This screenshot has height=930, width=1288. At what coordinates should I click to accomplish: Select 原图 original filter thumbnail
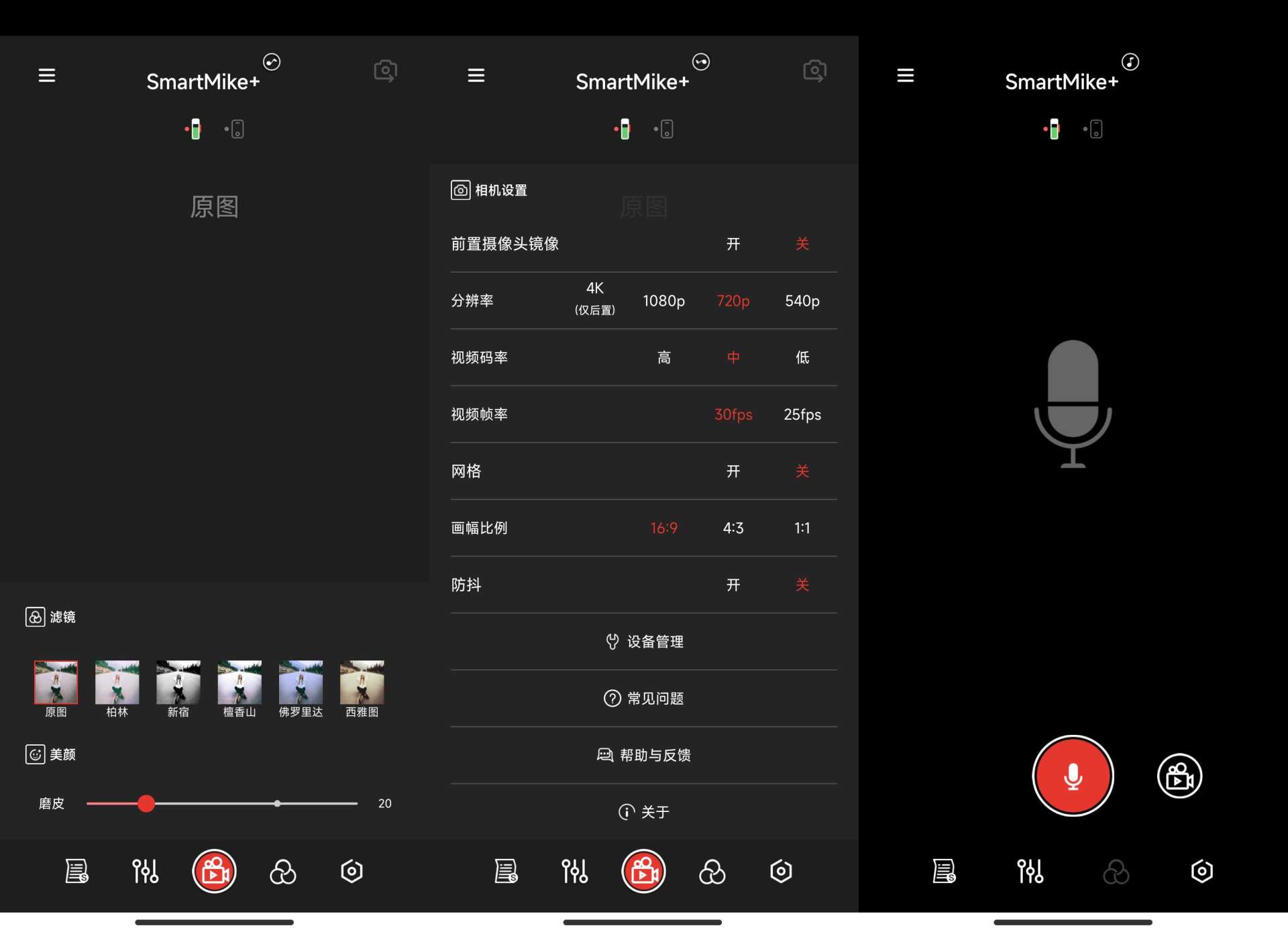[x=56, y=683]
